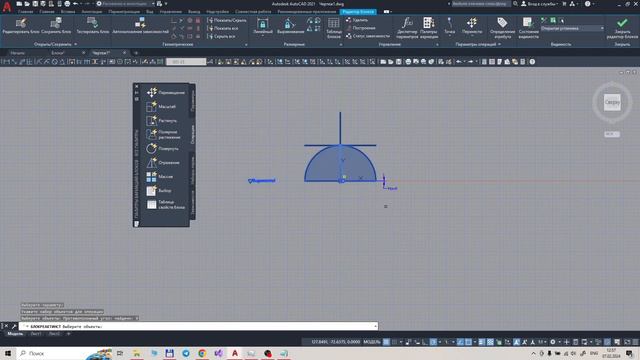Screen dimensions: 640x360
Task: Open Состояния видимости dialog
Action: coord(528,28)
